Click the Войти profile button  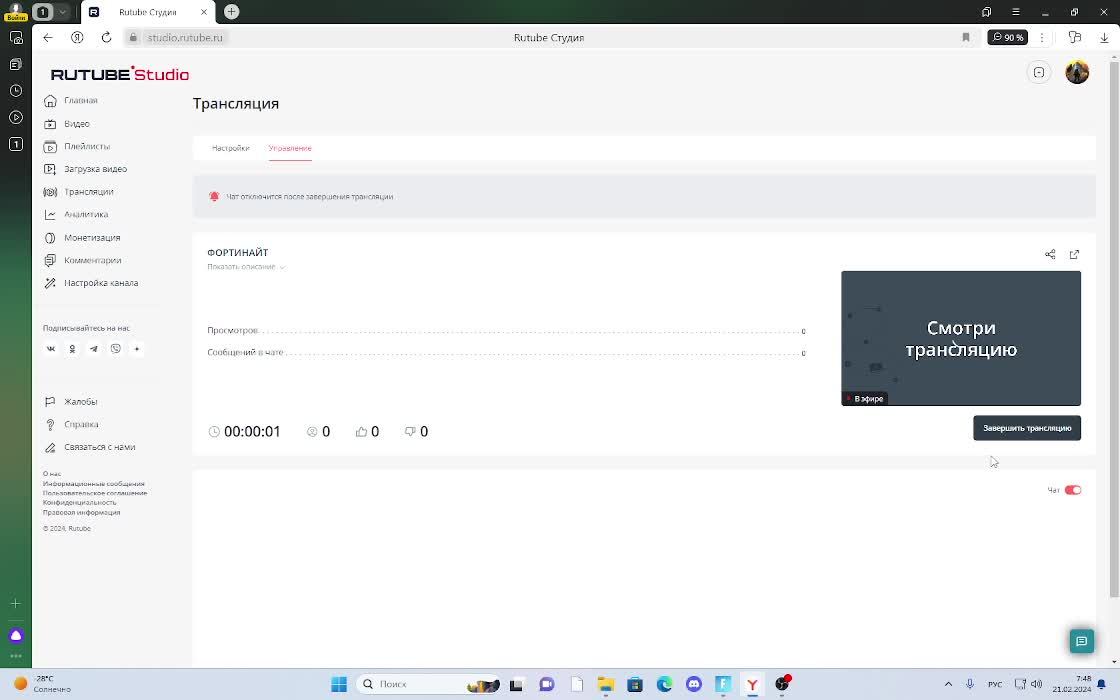coord(16,12)
